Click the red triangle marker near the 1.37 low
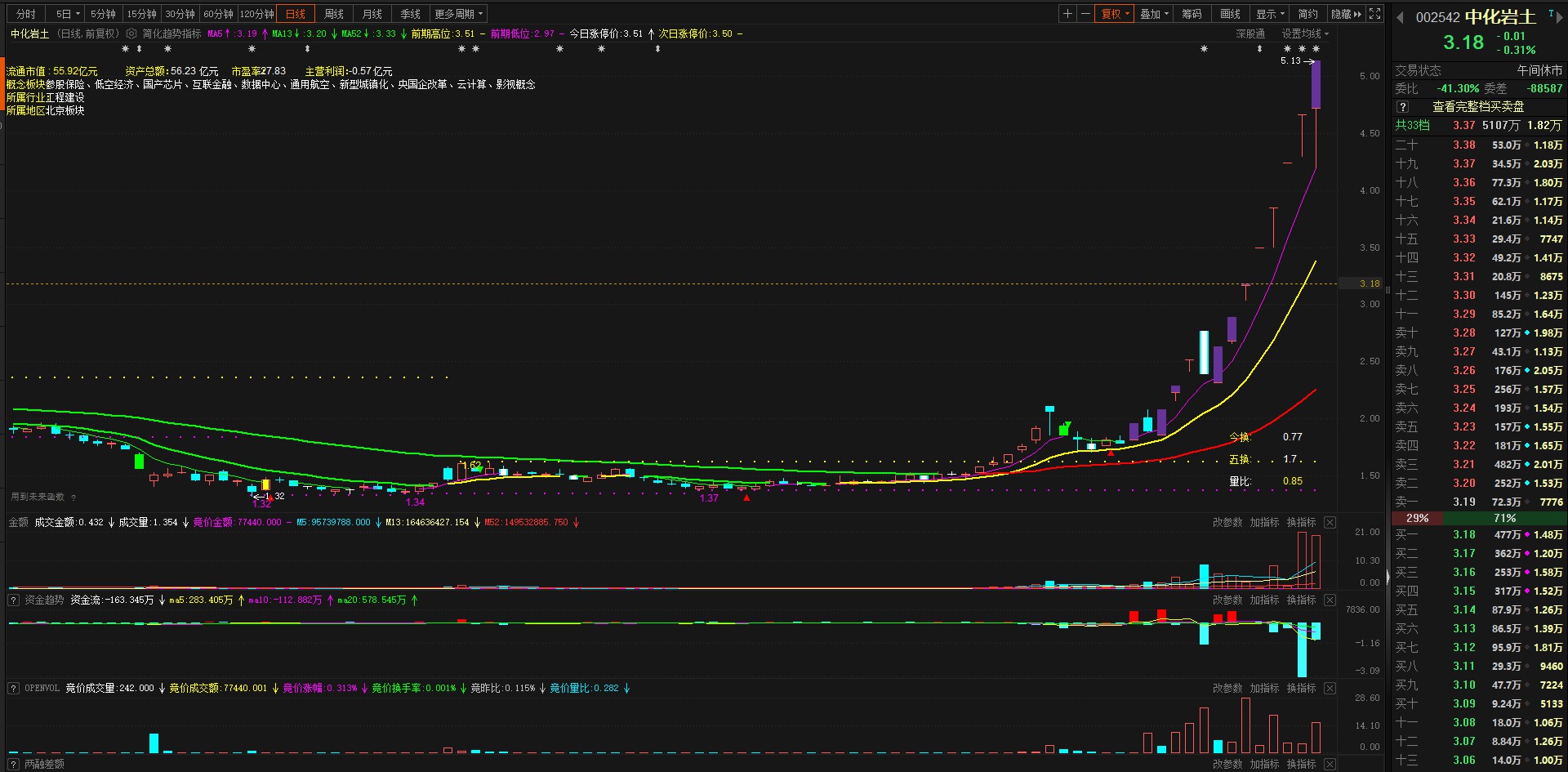 746,497
